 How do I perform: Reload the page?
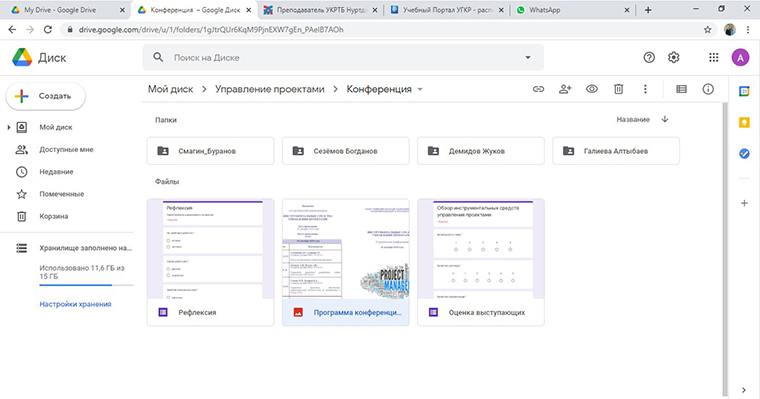point(48,30)
